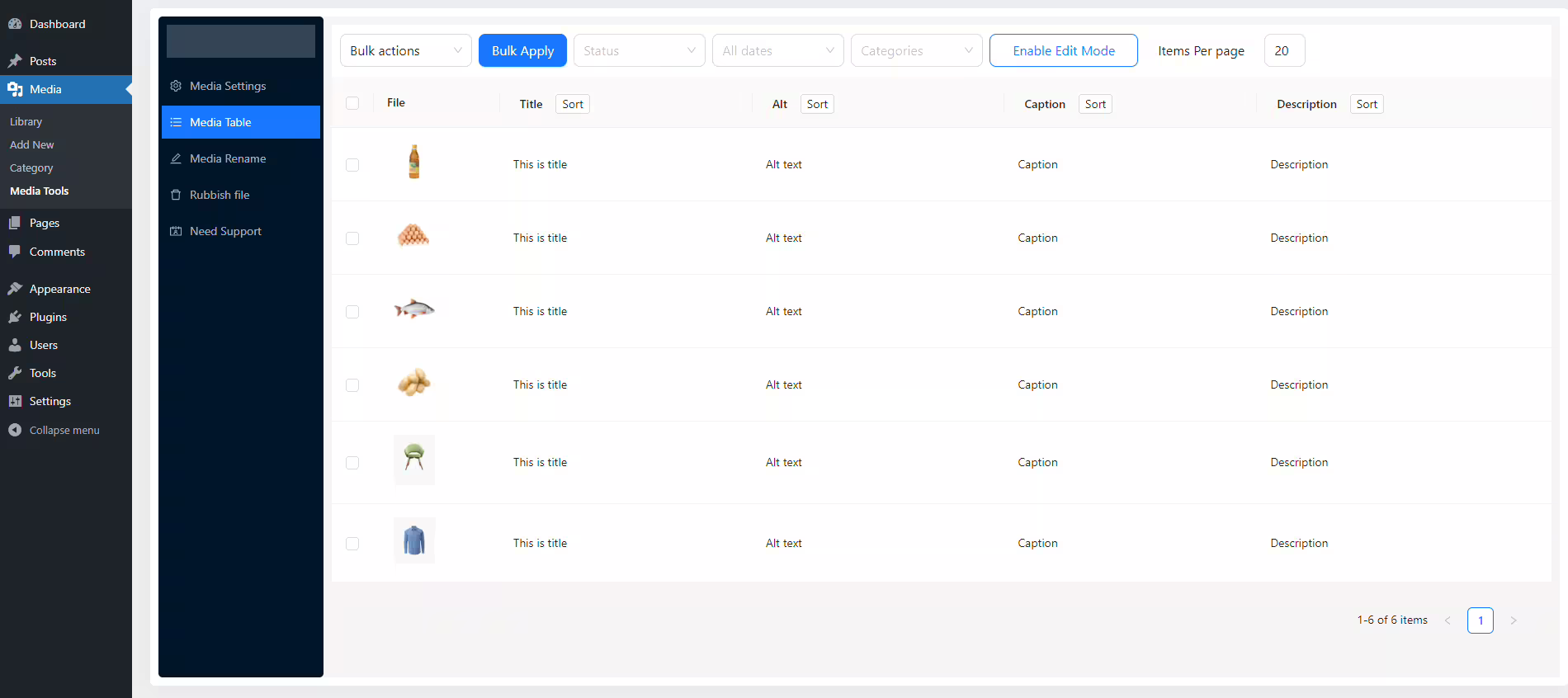The height and width of the screenshot is (698, 1568).
Task: Click the blue shirt thumbnail
Action: click(x=414, y=540)
